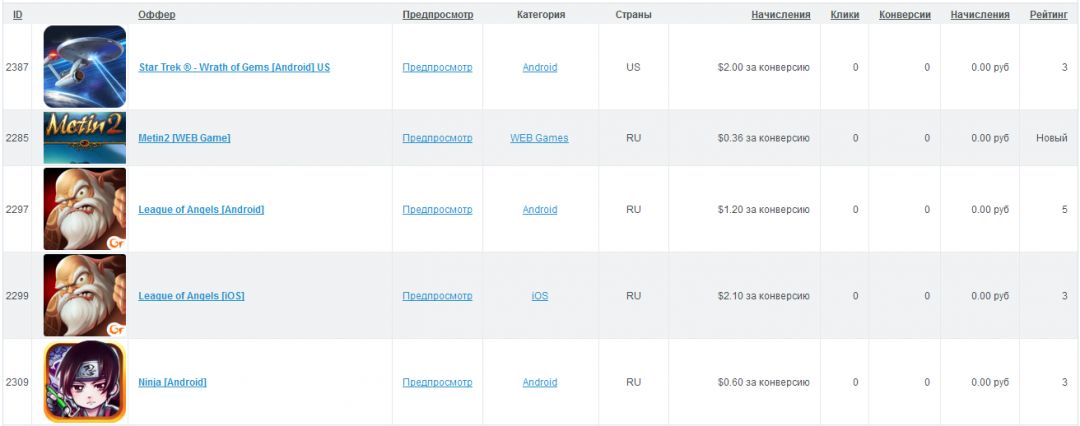The height and width of the screenshot is (426, 1080).
Task: Click the Metin2 banner image
Action: (x=85, y=138)
